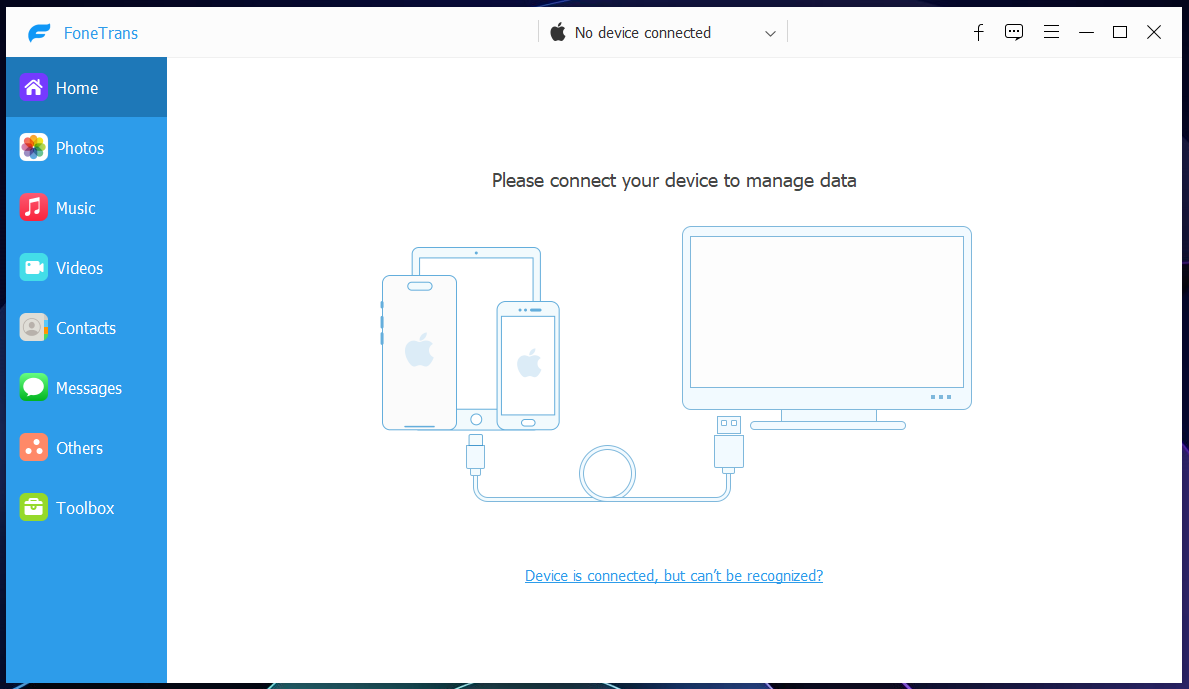Select the Music note icon
This screenshot has width=1189, height=689.
coord(33,208)
